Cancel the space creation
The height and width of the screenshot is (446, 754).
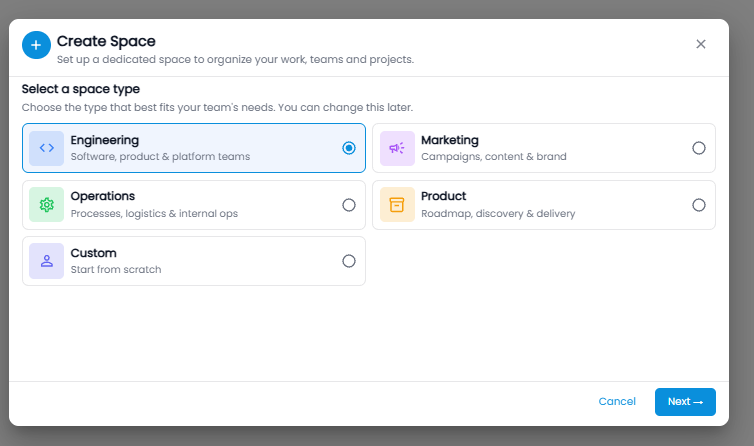617,402
